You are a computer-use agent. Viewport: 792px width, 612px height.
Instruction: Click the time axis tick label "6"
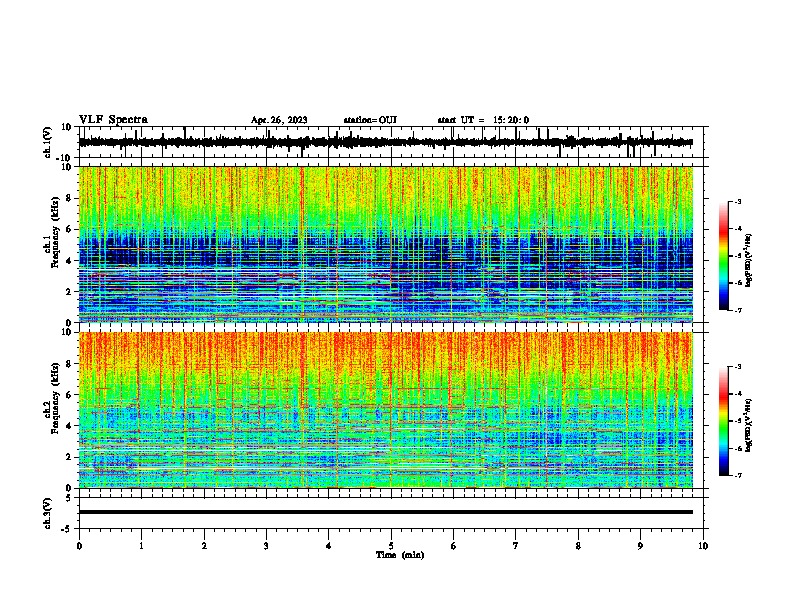coord(453,546)
